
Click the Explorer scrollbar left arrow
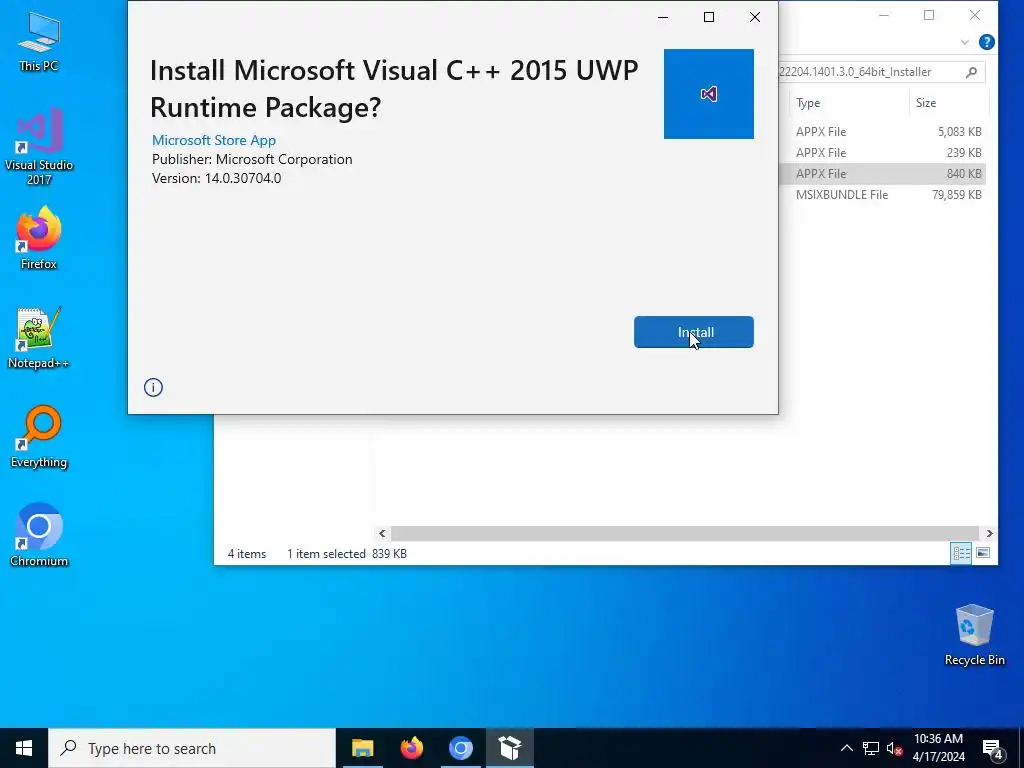[382, 534]
